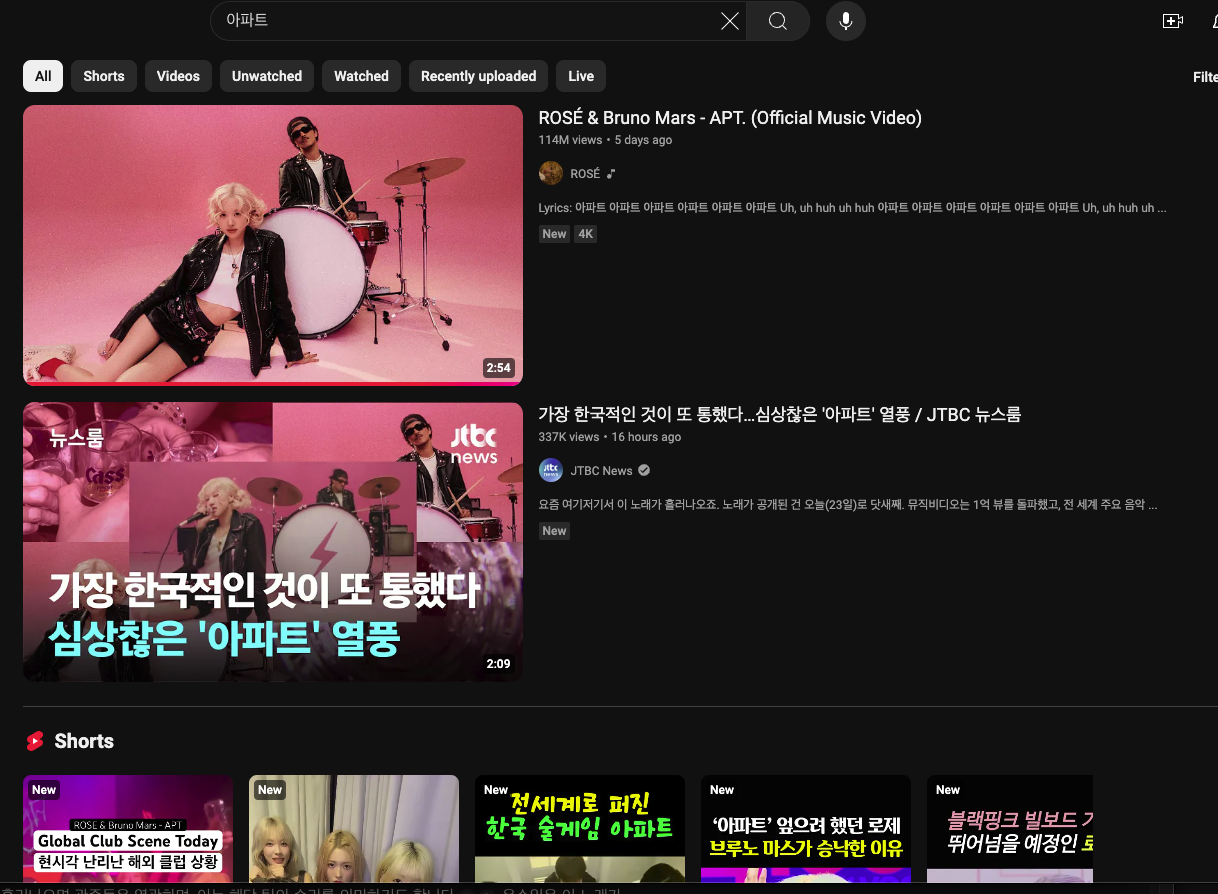Click the JTBC News channel avatar

click(x=550, y=470)
